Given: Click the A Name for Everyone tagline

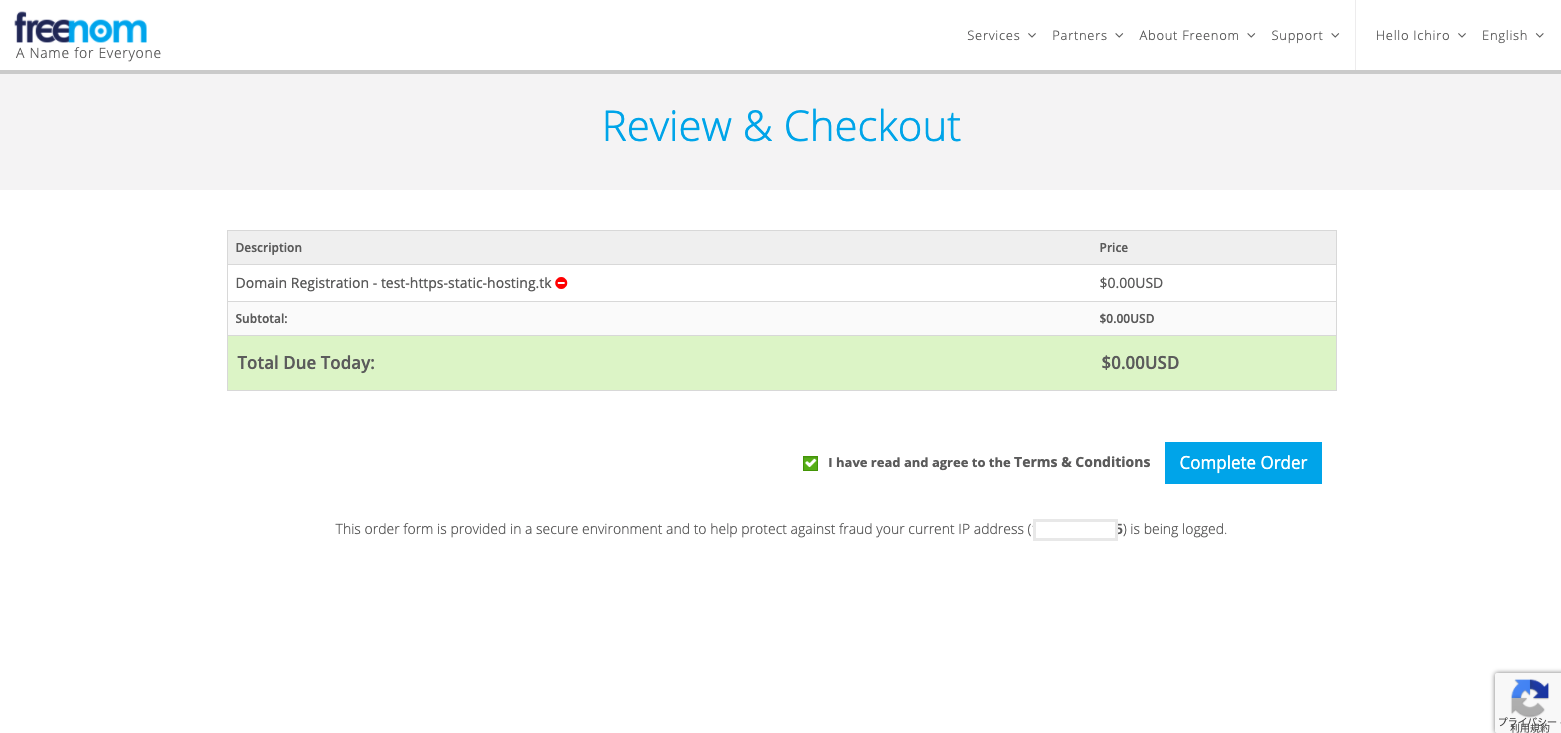Looking at the screenshot, I should click(x=88, y=53).
